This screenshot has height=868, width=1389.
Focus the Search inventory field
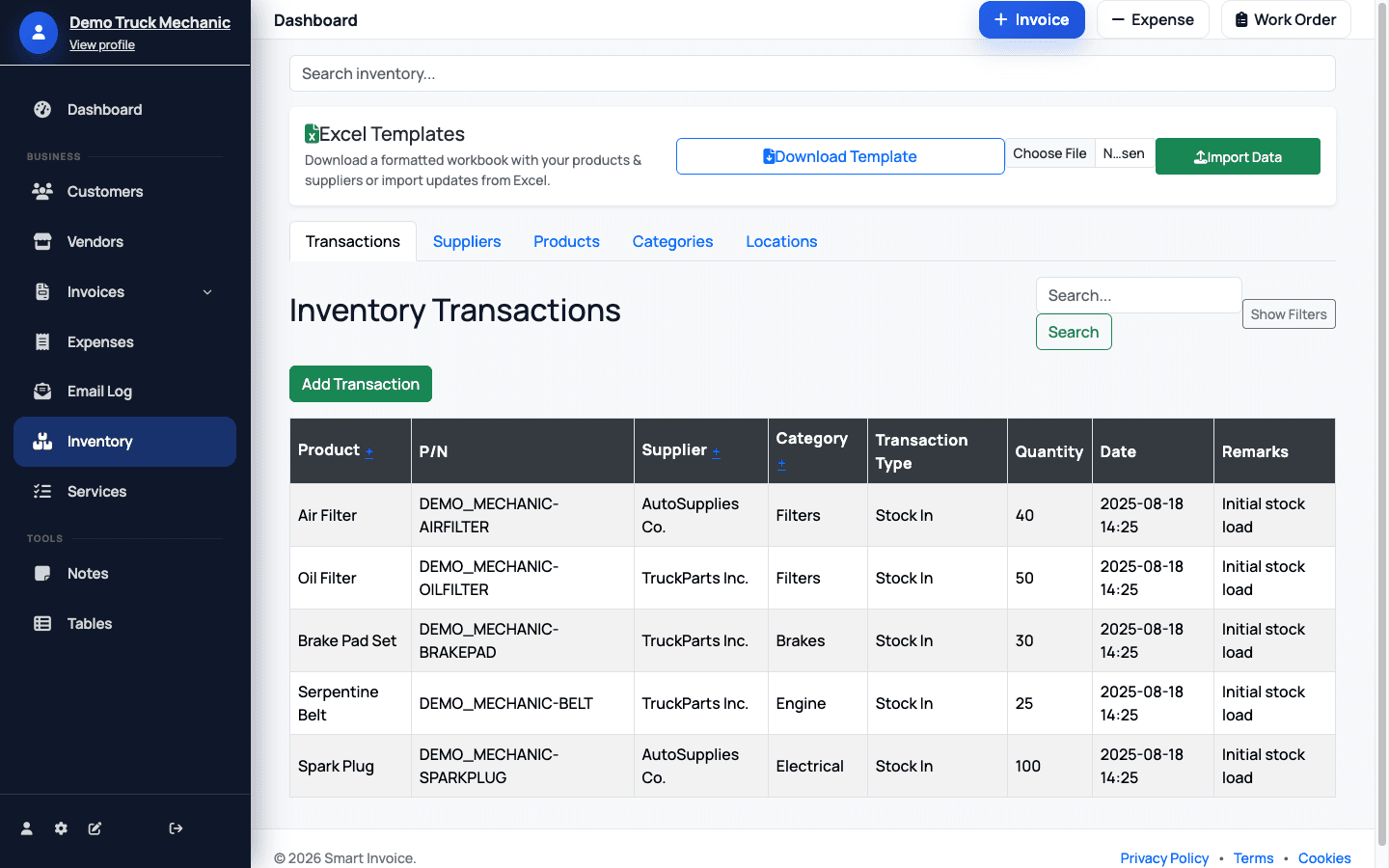click(x=812, y=73)
